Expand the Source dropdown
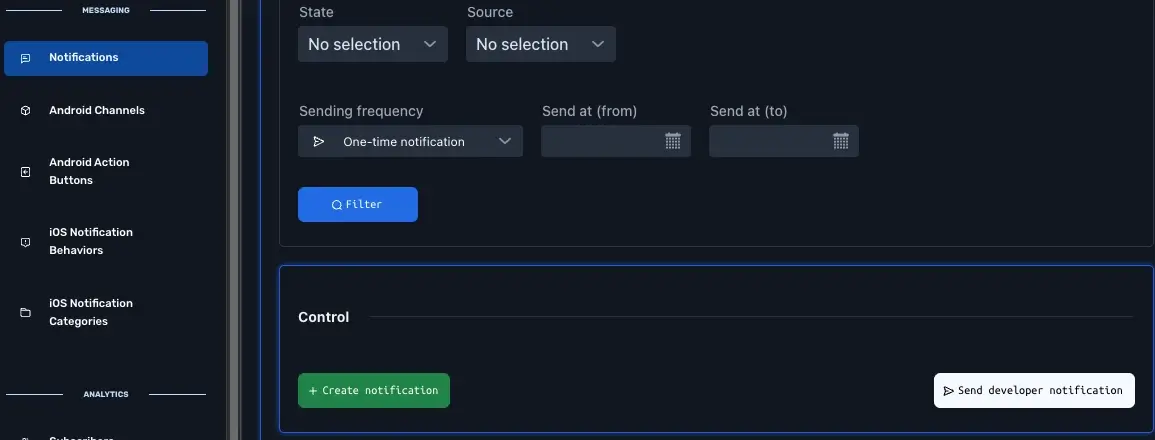1155x440 pixels. click(541, 44)
